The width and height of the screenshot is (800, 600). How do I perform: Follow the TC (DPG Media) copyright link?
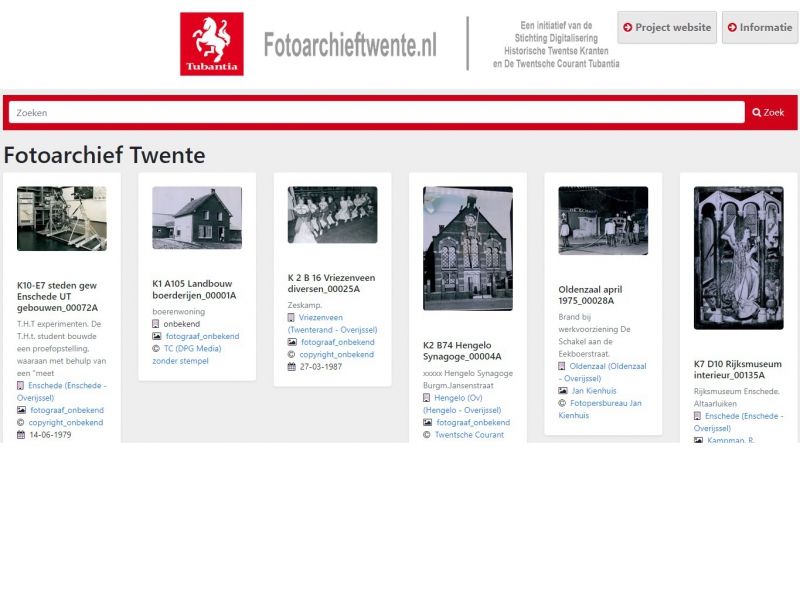click(193, 349)
